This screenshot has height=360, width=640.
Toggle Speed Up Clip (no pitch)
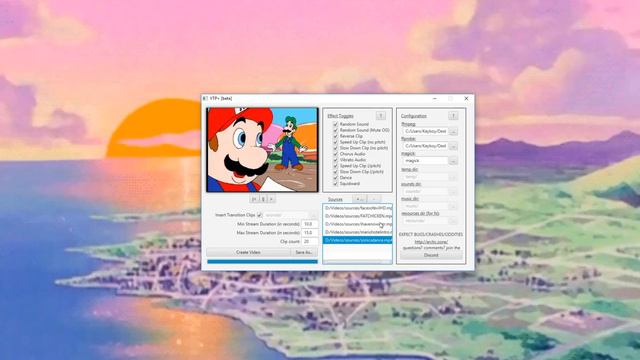(336, 142)
